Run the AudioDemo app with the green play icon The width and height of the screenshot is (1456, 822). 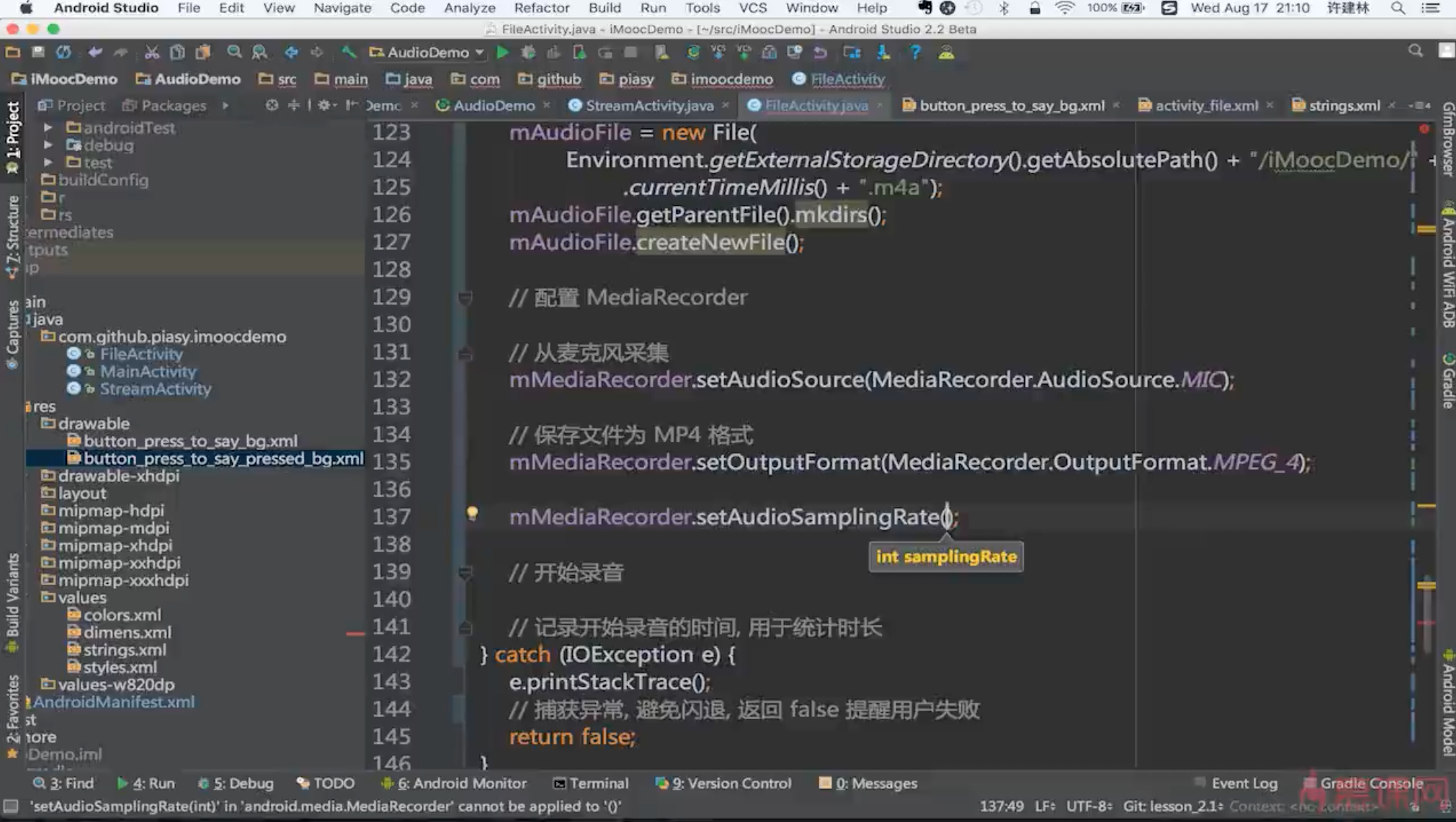[502, 52]
